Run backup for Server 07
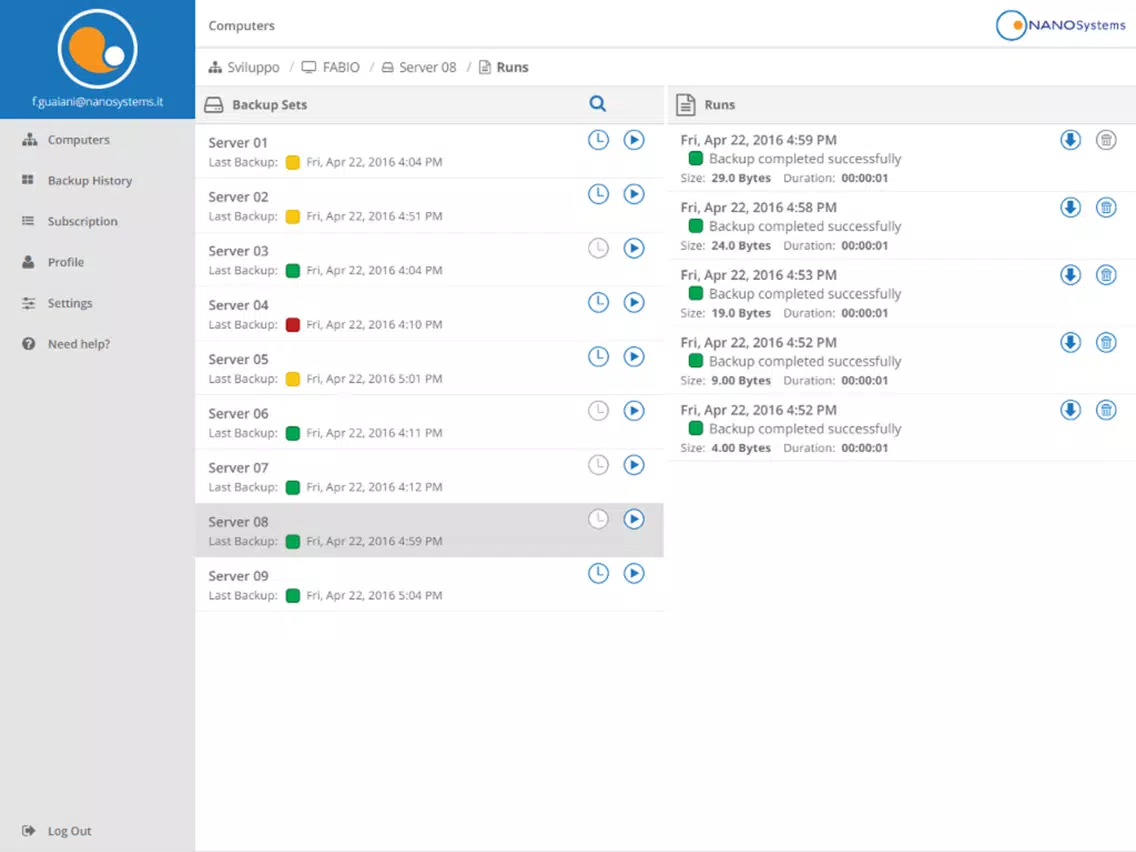The height and width of the screenshot is (852, 1136). [x=634, y=465]
